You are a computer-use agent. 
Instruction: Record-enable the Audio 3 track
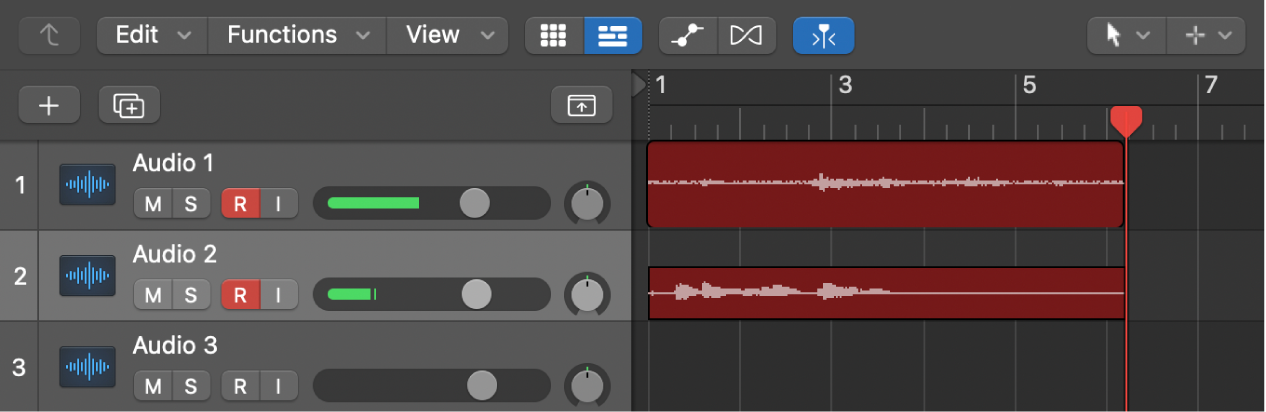pyautogui.click(x=240, y=385)
